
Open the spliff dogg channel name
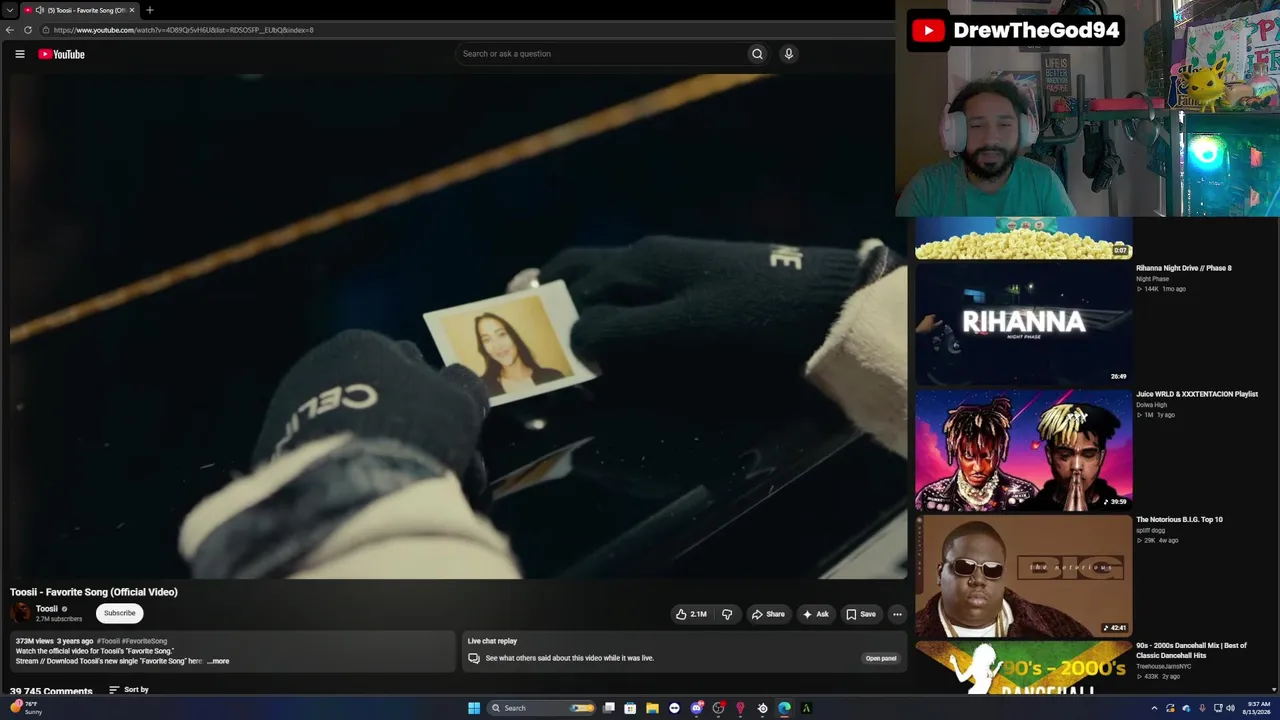[x=1151, y=530]
